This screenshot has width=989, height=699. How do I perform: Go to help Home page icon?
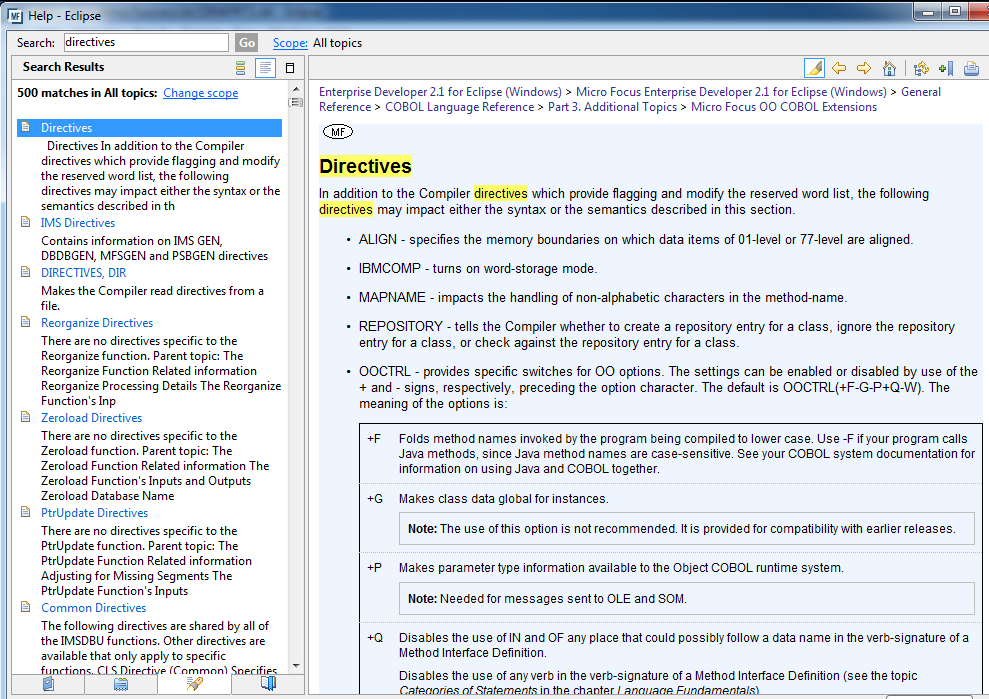[889, 68]
